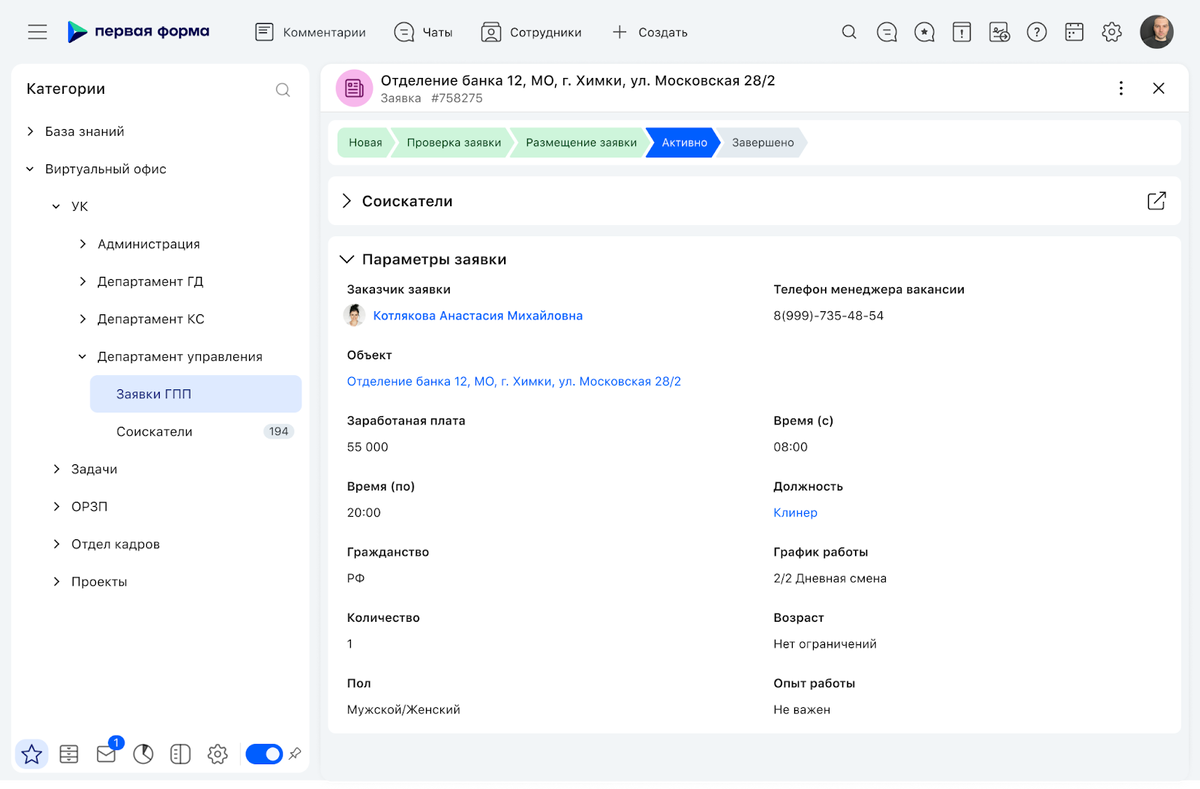Open profile of Котлякова Анастасия Михайловна
Image resolution: width=1200 pixels, height=789 pixels.
477,315
